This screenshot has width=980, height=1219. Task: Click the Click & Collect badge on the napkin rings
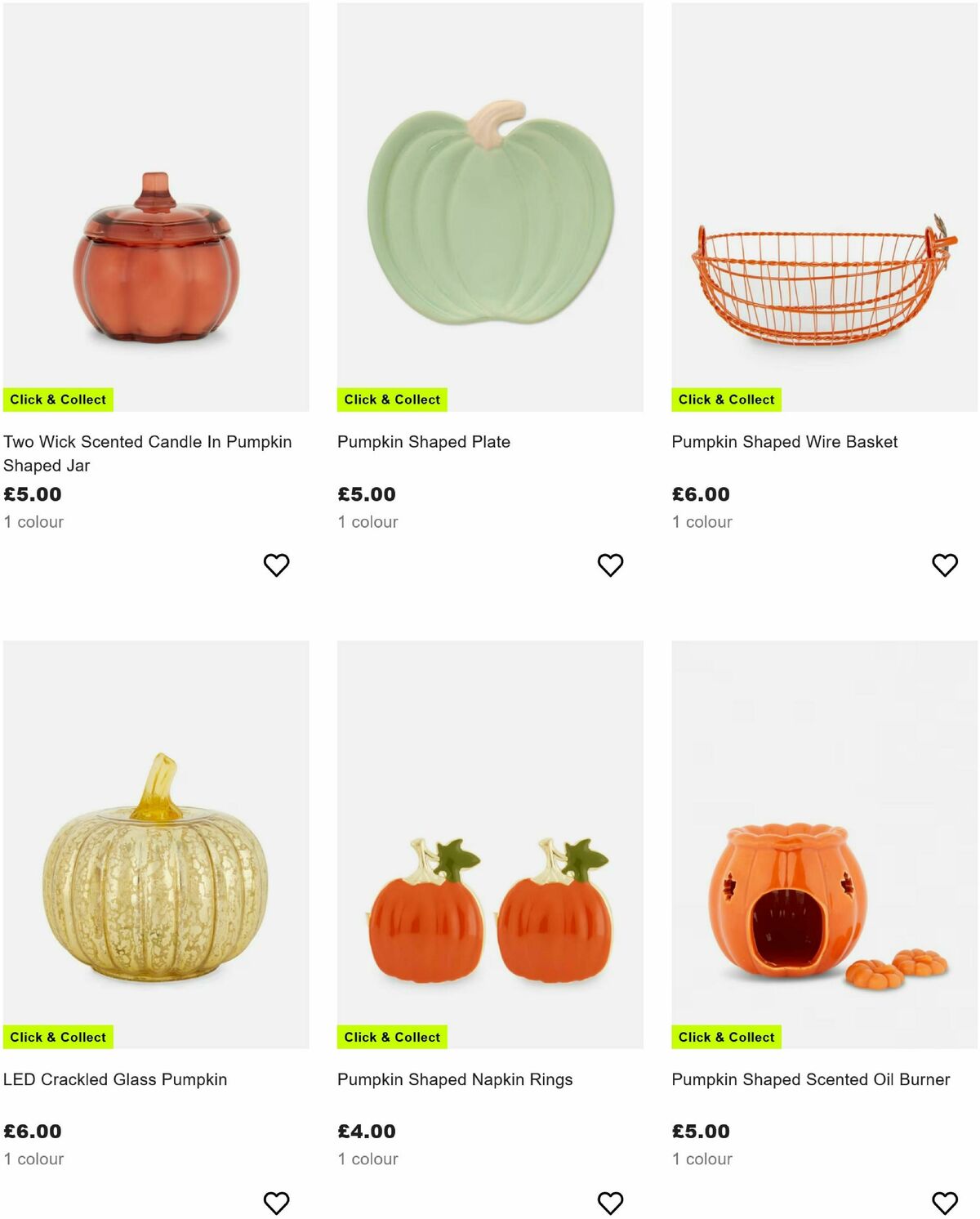pos(392,1037)
